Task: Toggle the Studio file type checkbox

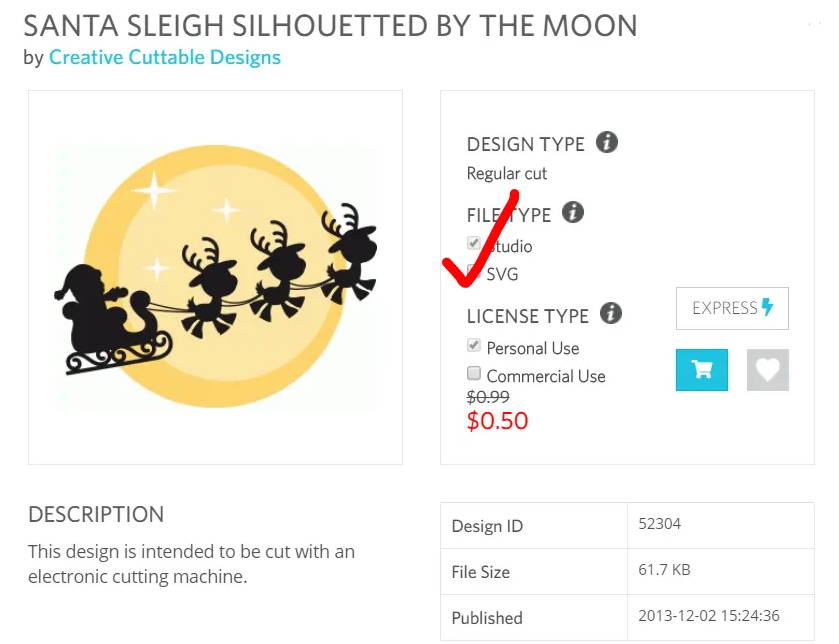Action: [x=474, y=243]
